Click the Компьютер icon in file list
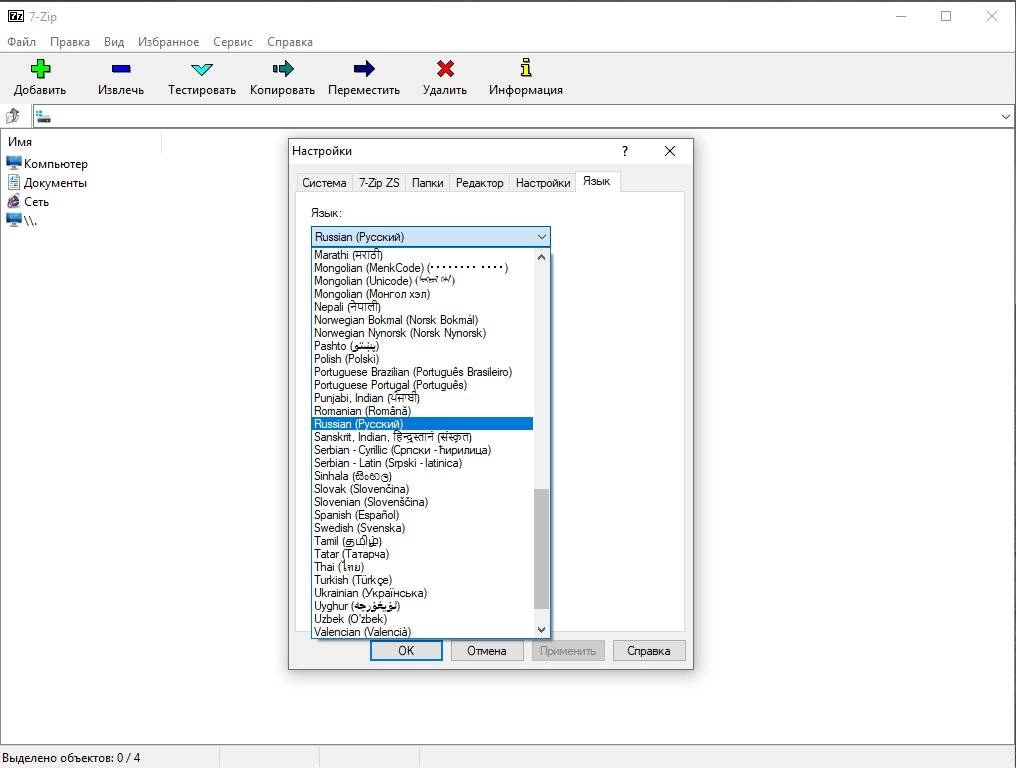 [14, 163]
